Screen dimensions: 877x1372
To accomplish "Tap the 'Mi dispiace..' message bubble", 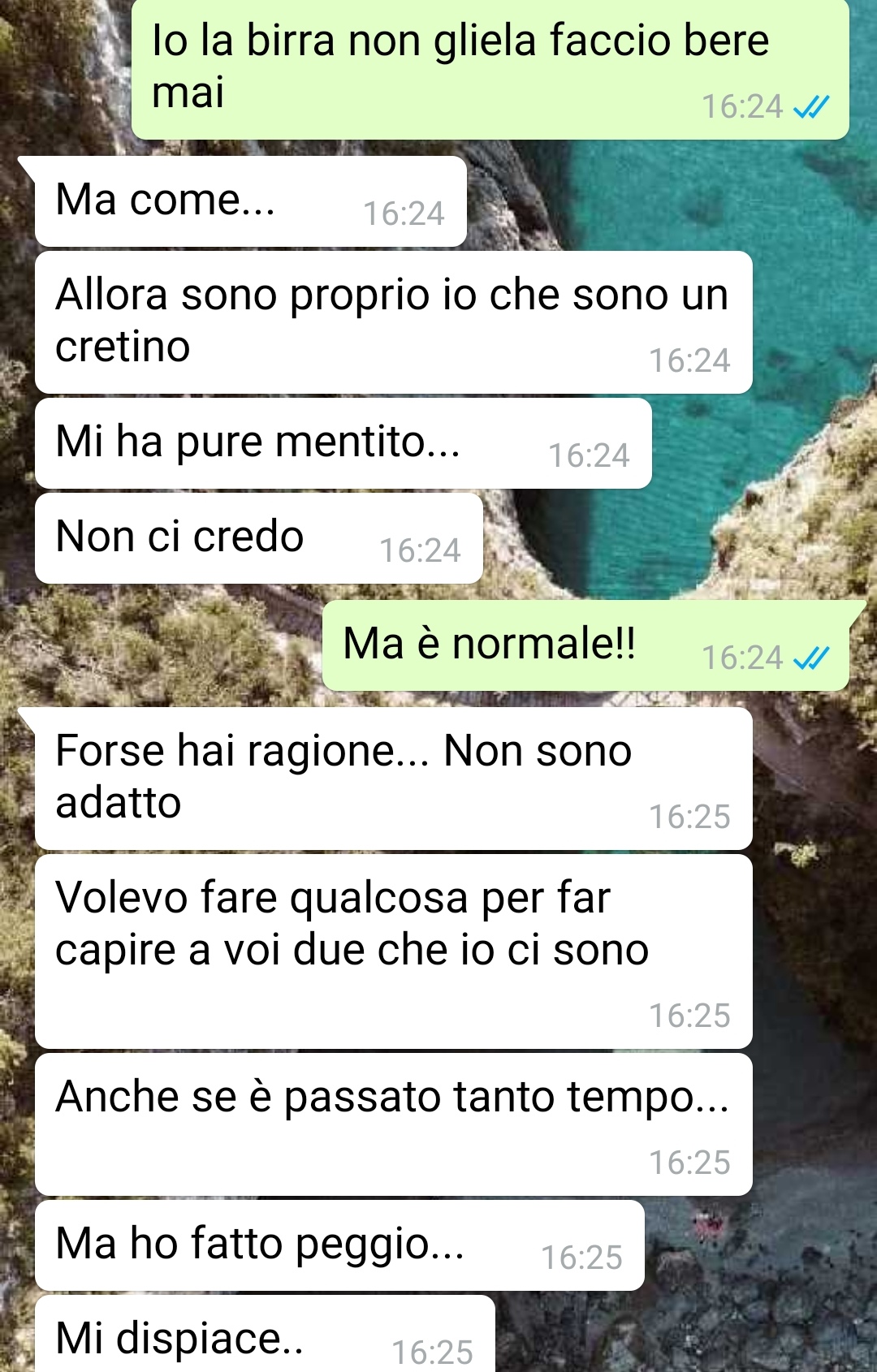I will coord(265,1334).
